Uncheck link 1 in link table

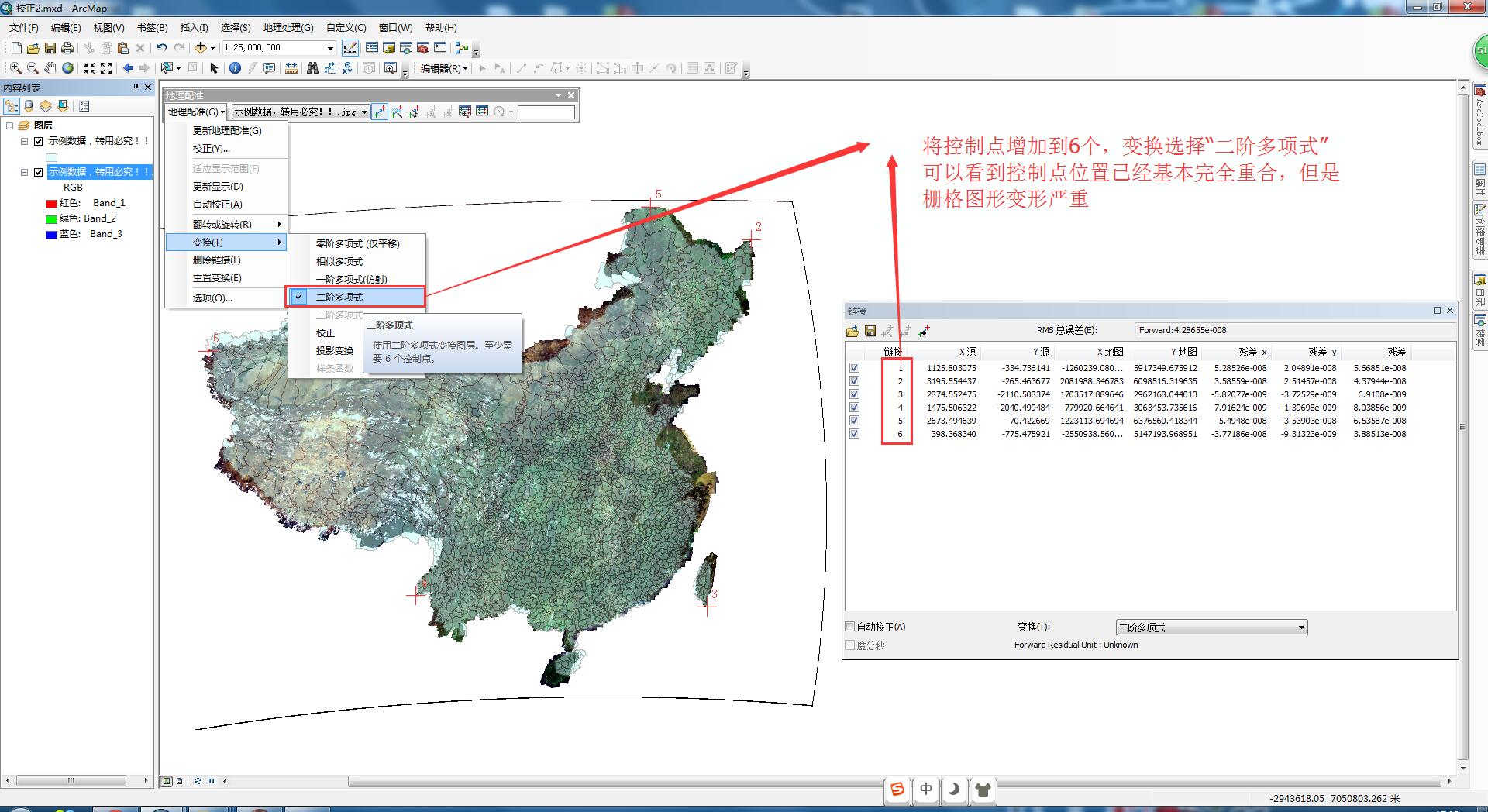pyautogui.click(x=854, y=368)
